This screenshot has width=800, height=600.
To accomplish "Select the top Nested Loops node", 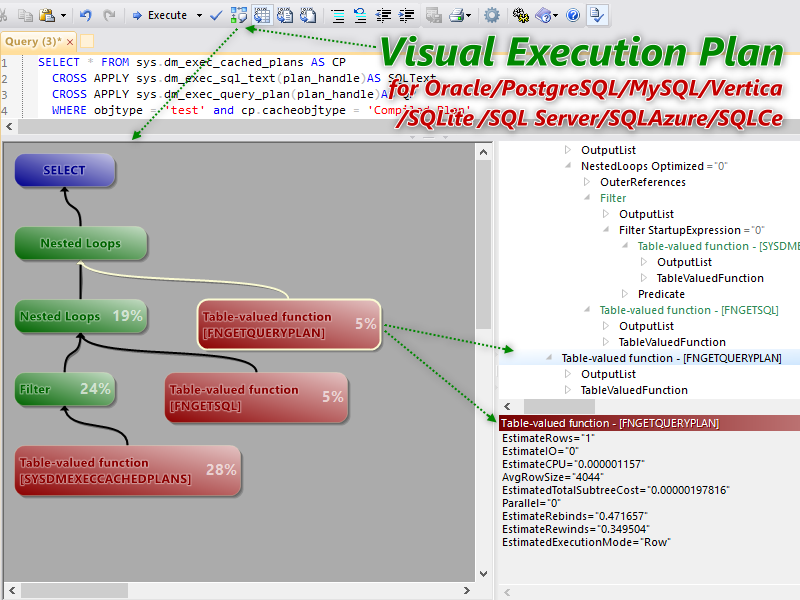I will point(81,243).
